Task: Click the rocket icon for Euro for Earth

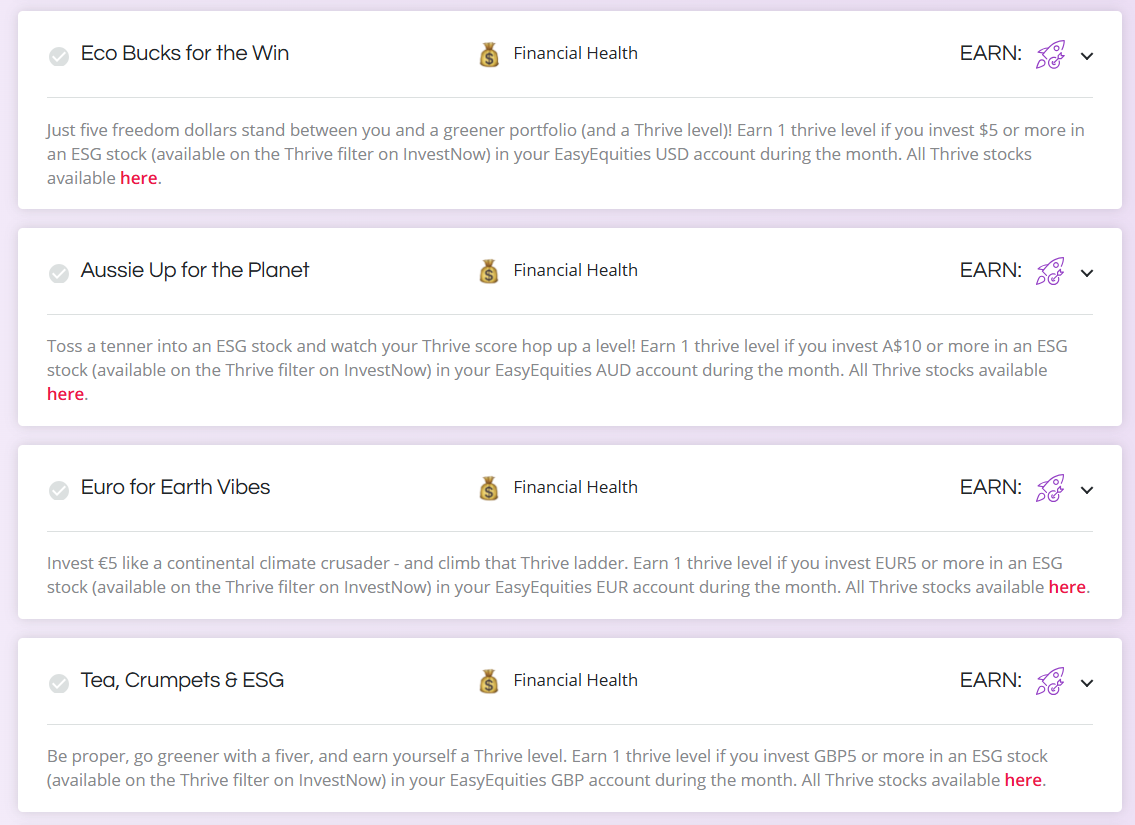Action: 1050,488
